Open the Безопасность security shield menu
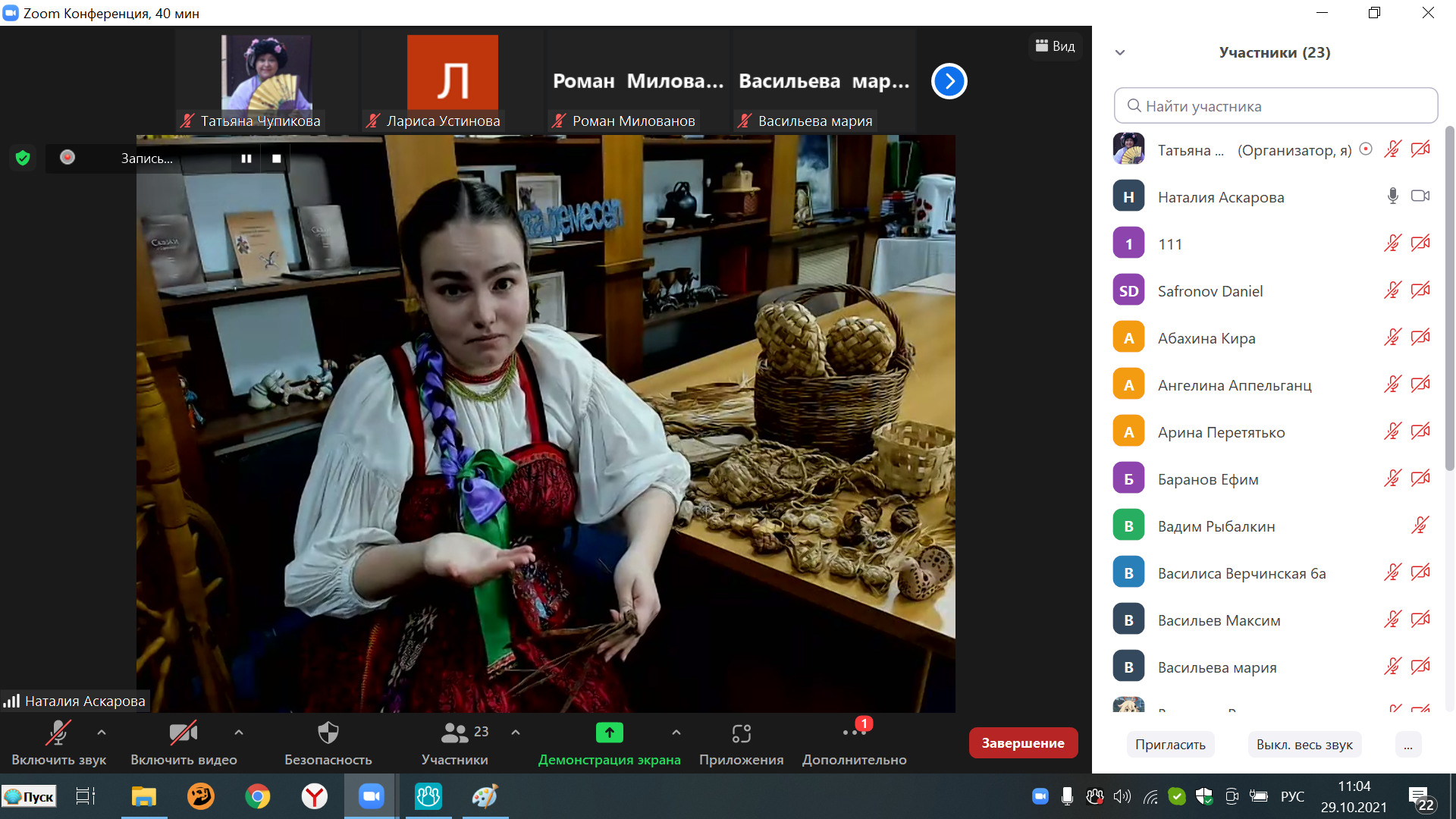 (328, 743)
